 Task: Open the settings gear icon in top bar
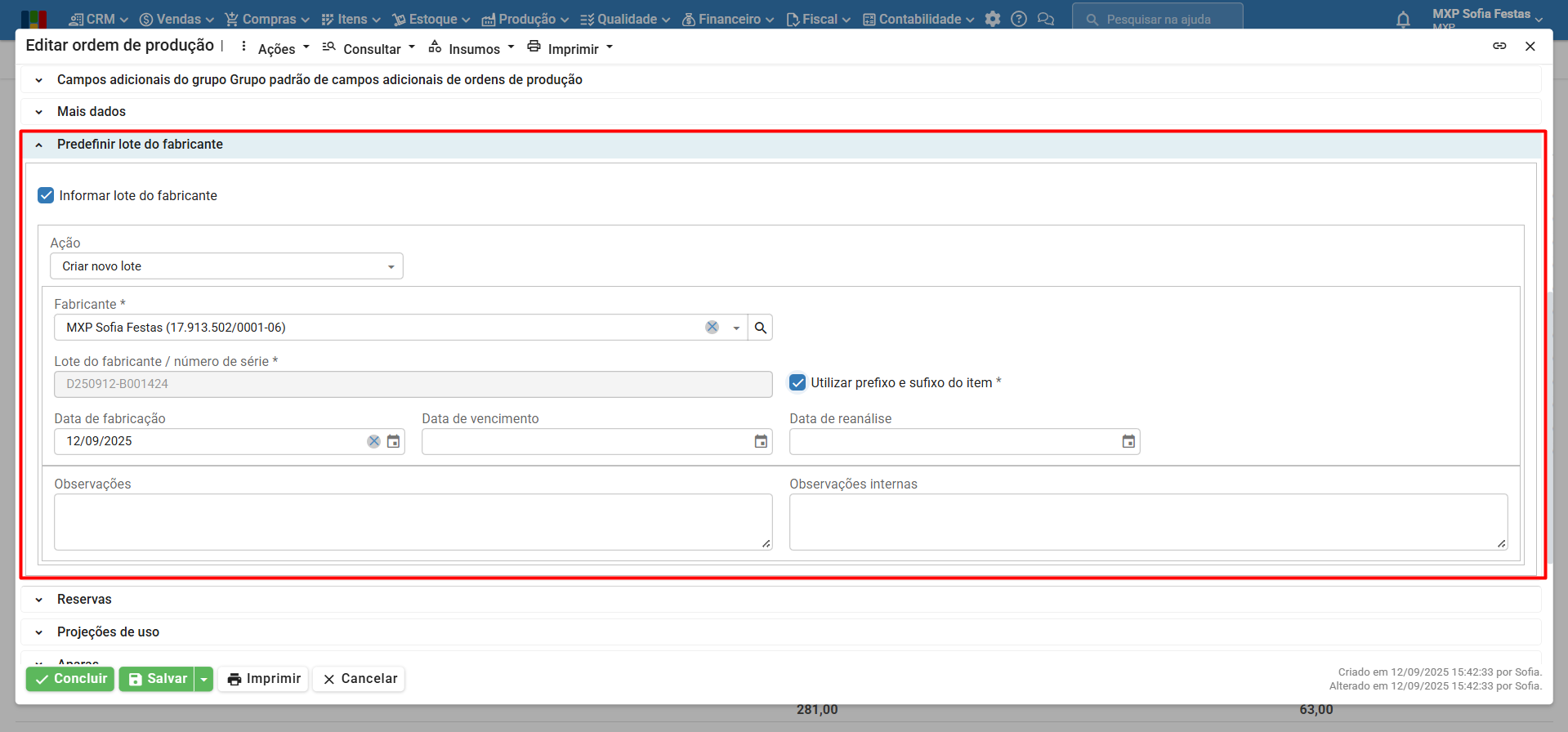(993, 19)
